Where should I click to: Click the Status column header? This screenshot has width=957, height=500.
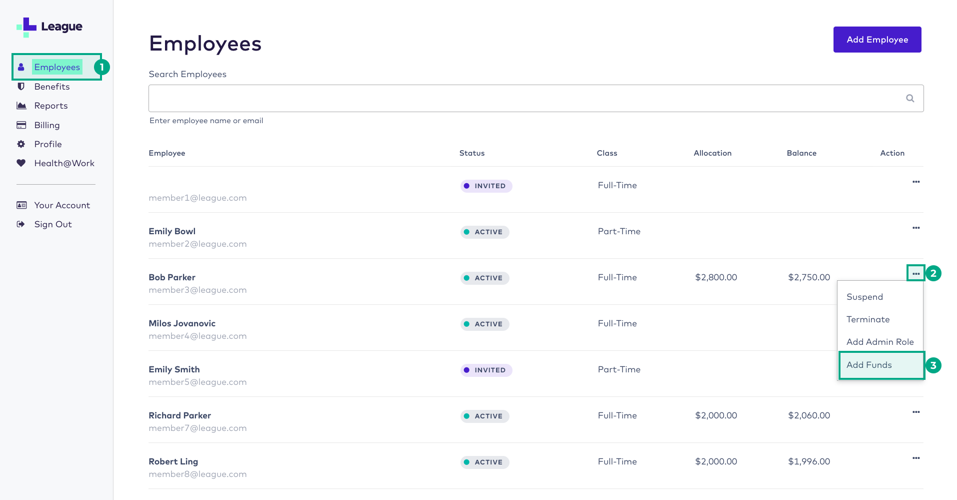(x=472, y=153)
